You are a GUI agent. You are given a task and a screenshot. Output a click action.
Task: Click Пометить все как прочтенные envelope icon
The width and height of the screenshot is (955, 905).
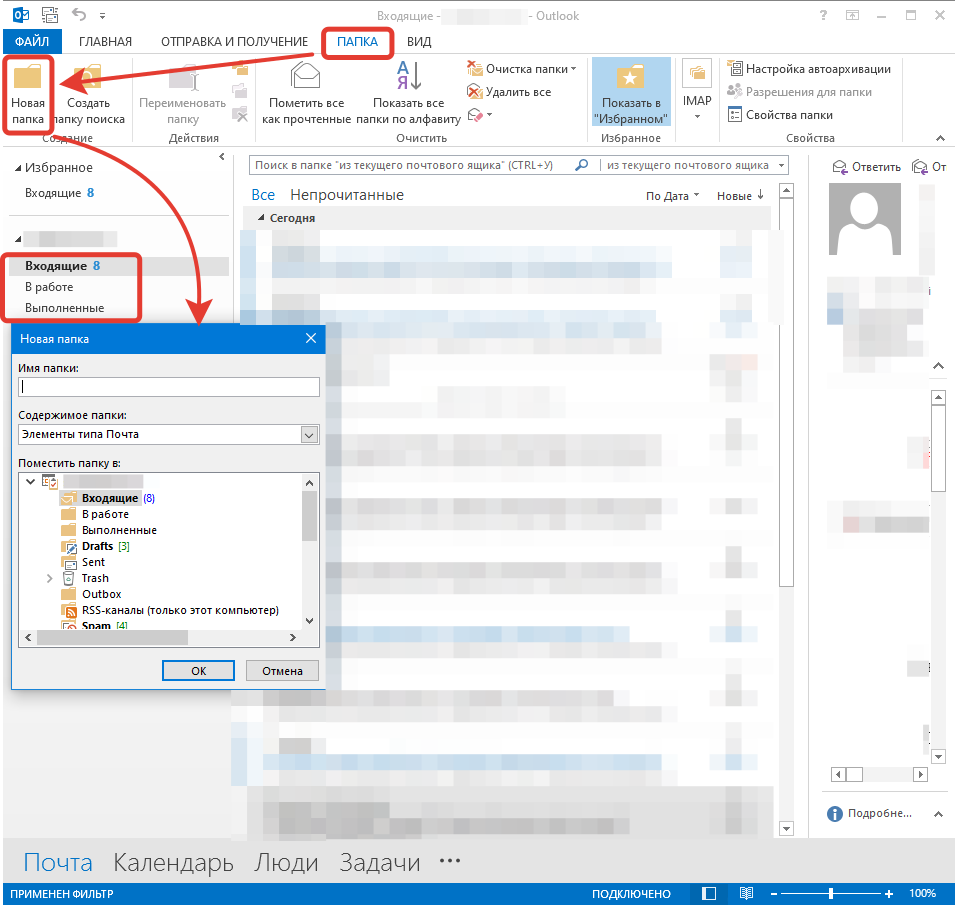click(307, 79)
